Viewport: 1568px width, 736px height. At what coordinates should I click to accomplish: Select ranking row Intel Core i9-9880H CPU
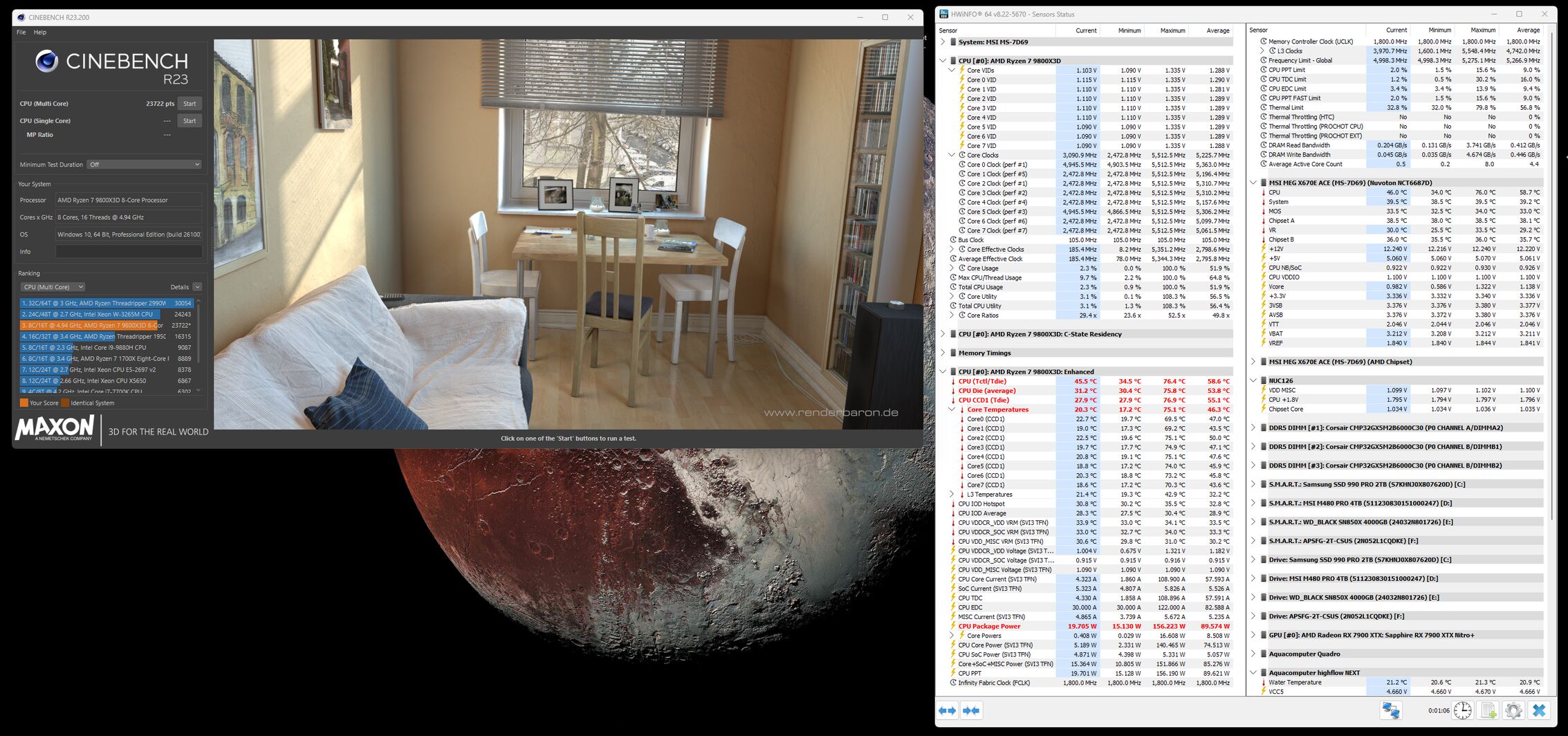[107, 348]
